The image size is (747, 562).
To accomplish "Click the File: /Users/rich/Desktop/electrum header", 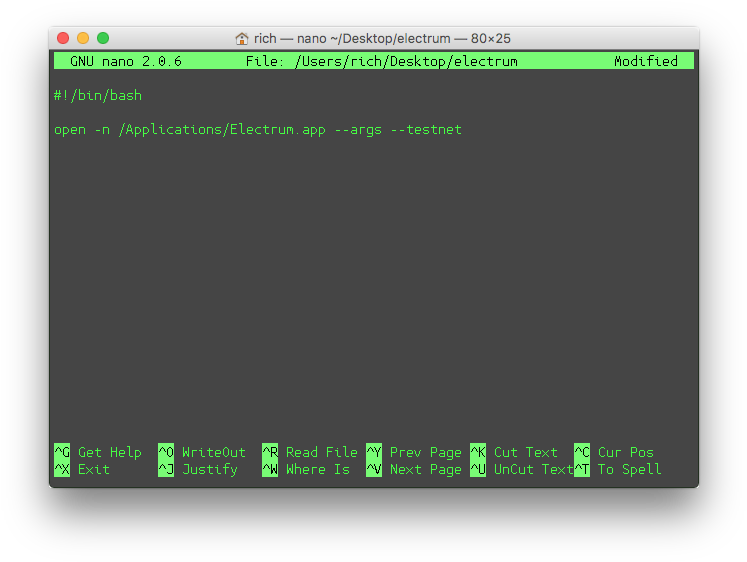I will coord(382,61).
